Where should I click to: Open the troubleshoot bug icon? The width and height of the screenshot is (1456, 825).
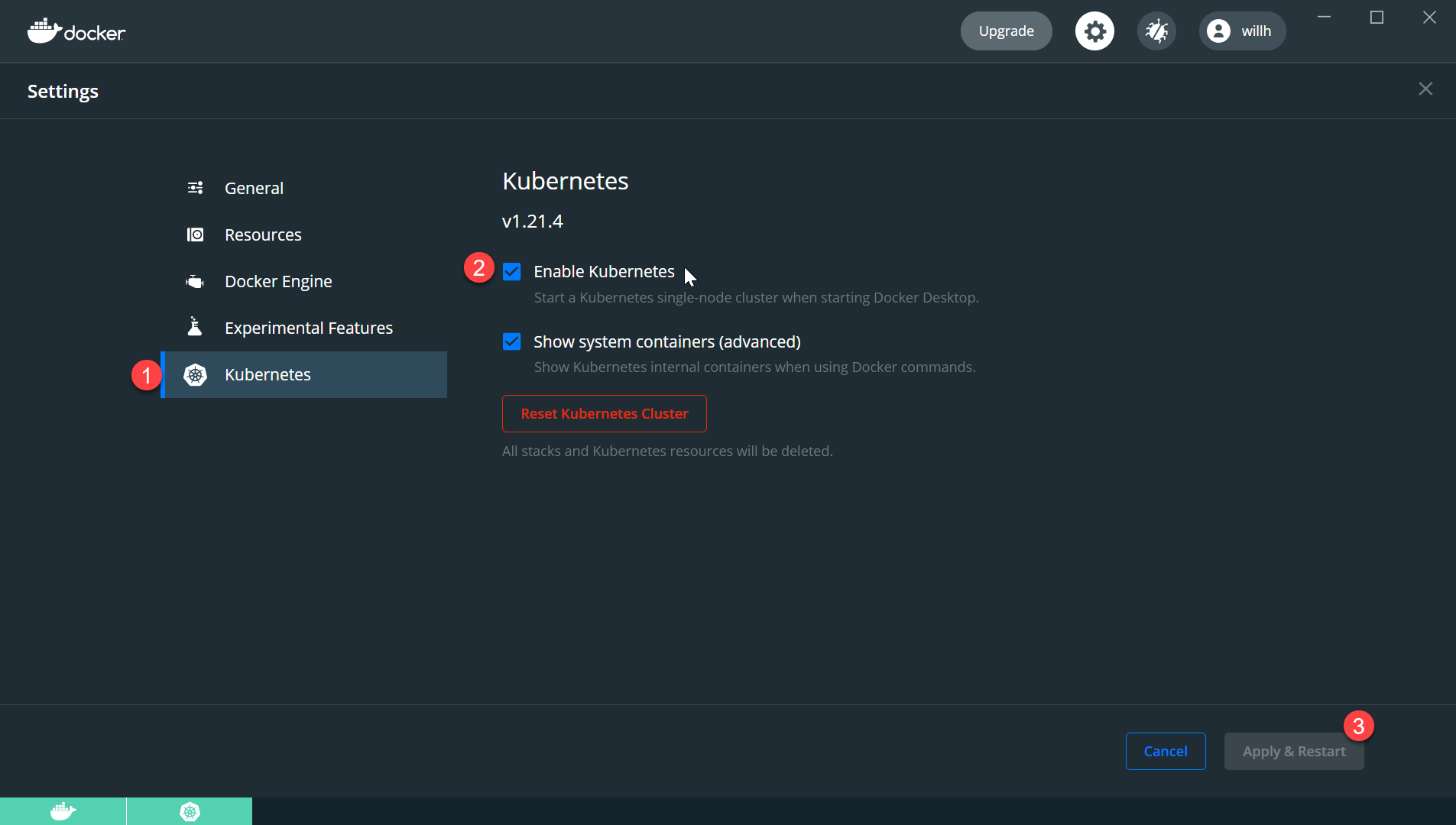[x=1156, y=31]
